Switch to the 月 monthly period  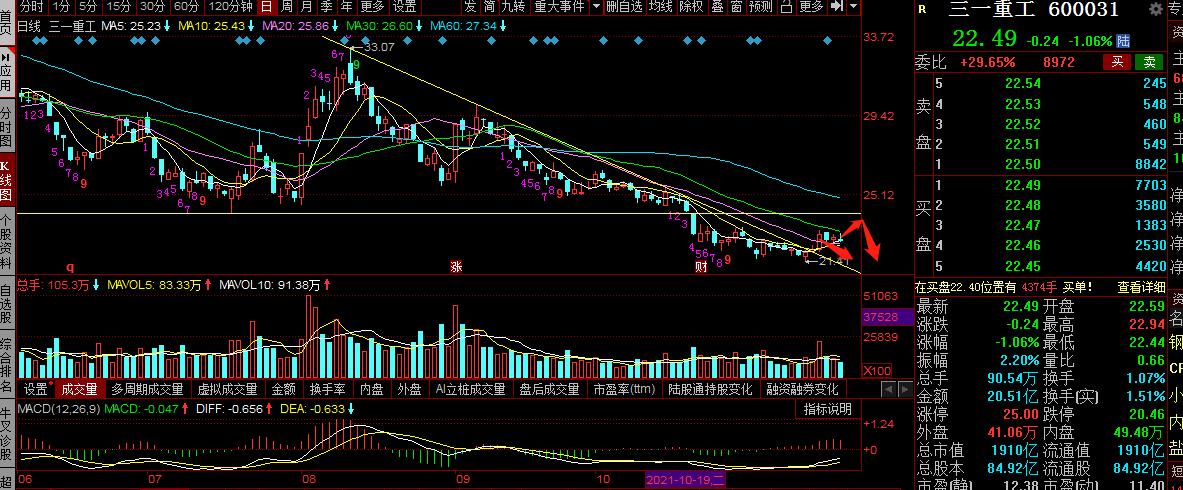306,7
